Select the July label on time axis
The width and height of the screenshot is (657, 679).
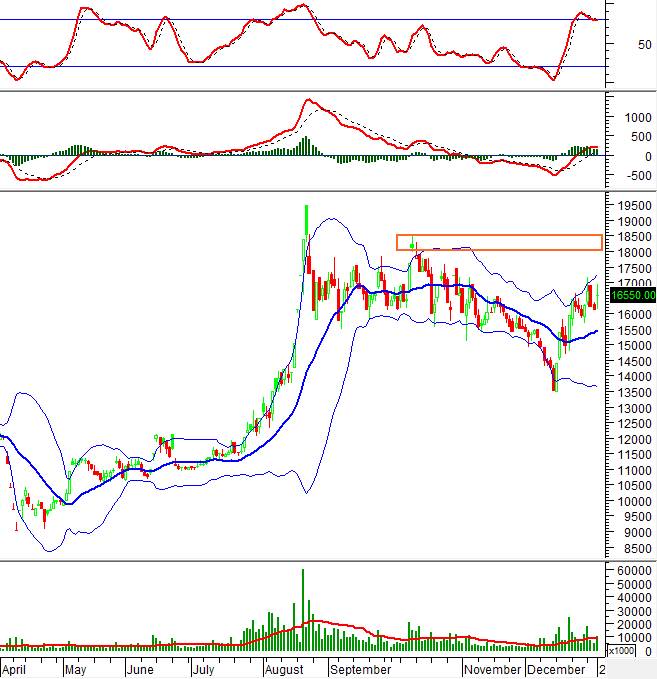[204, 669]
